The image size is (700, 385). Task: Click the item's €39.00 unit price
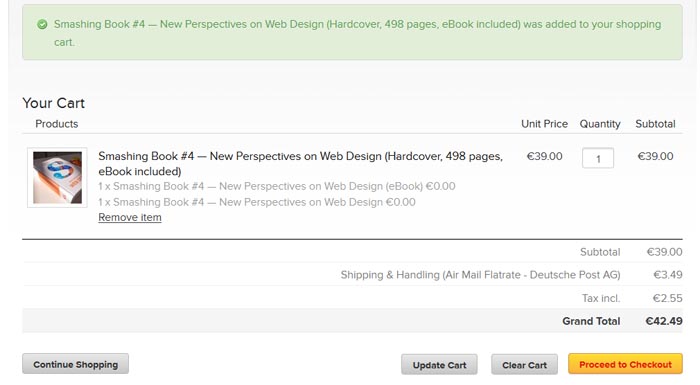click(x=544, y=156)
